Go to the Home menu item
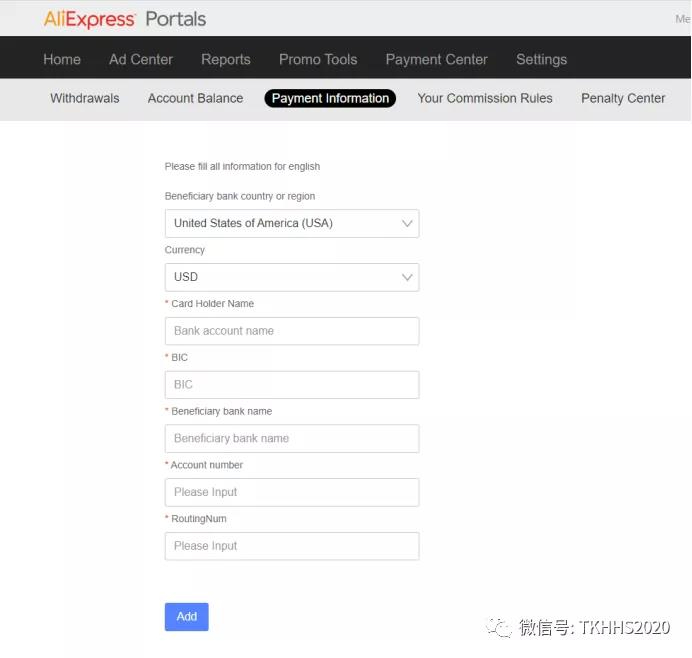The width and height of the screenshot is (692, 658). [x=62, y=59]
